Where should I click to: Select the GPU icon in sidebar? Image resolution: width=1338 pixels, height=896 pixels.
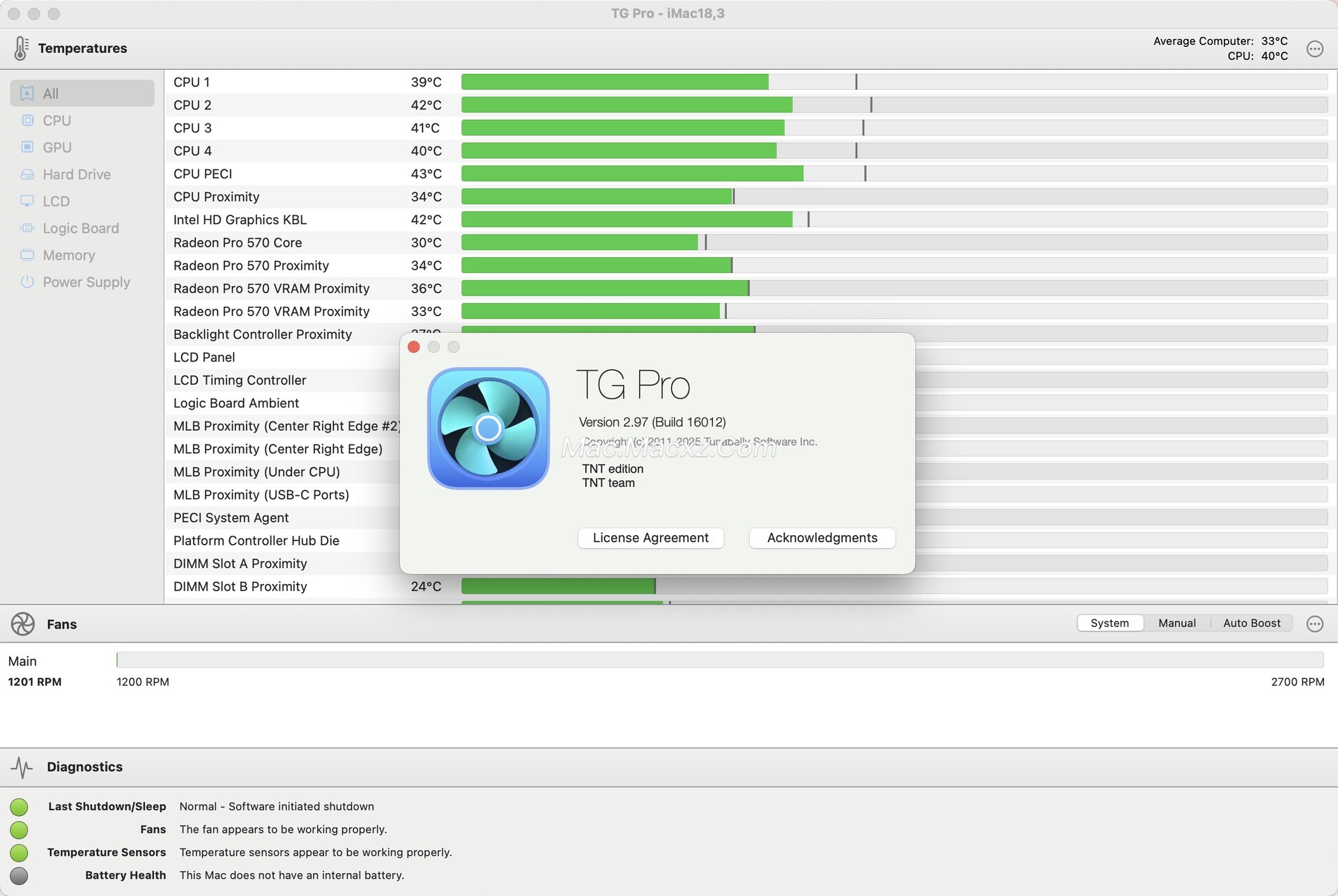(27, 147)
